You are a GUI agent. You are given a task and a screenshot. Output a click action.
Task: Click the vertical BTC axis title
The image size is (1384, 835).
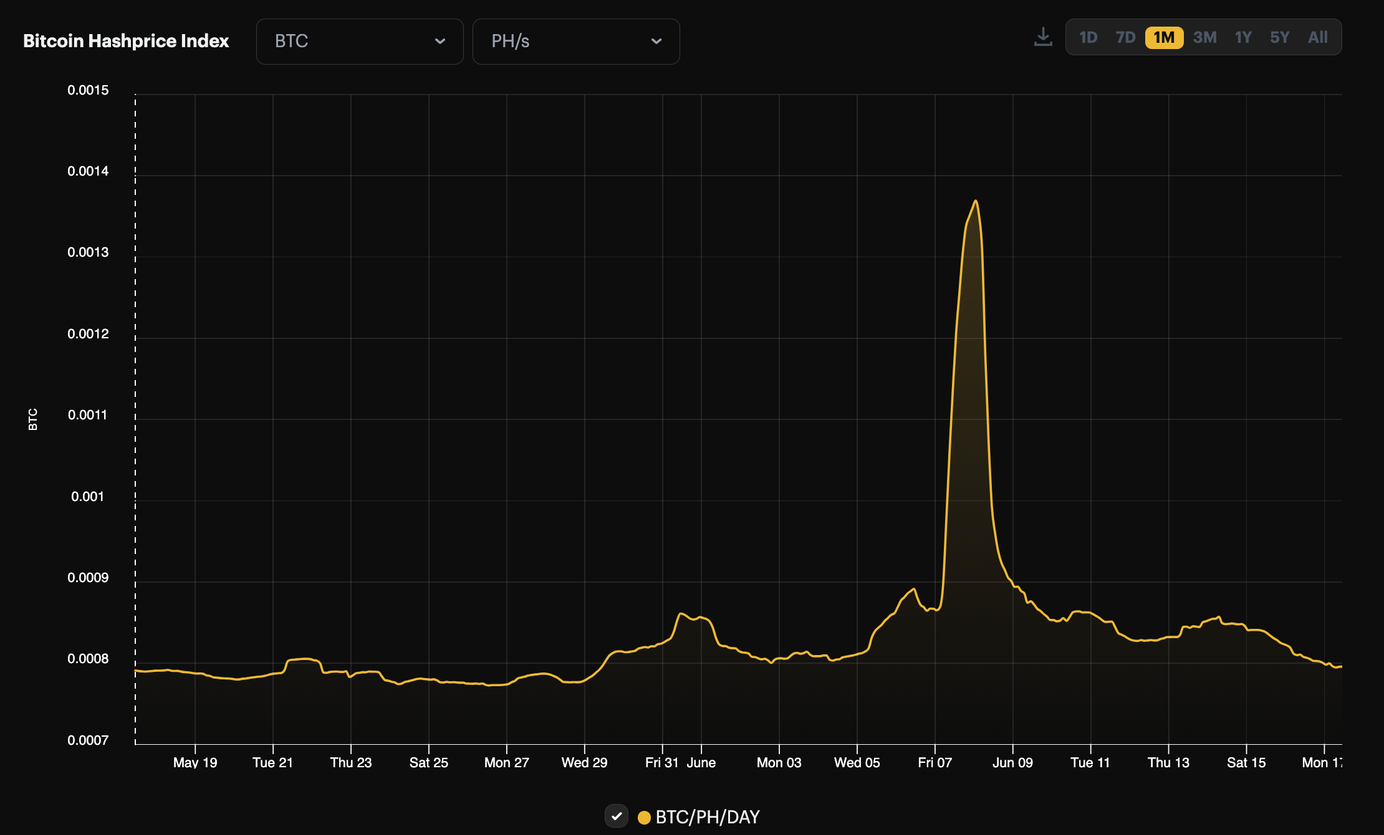click(x=33, y=419)
